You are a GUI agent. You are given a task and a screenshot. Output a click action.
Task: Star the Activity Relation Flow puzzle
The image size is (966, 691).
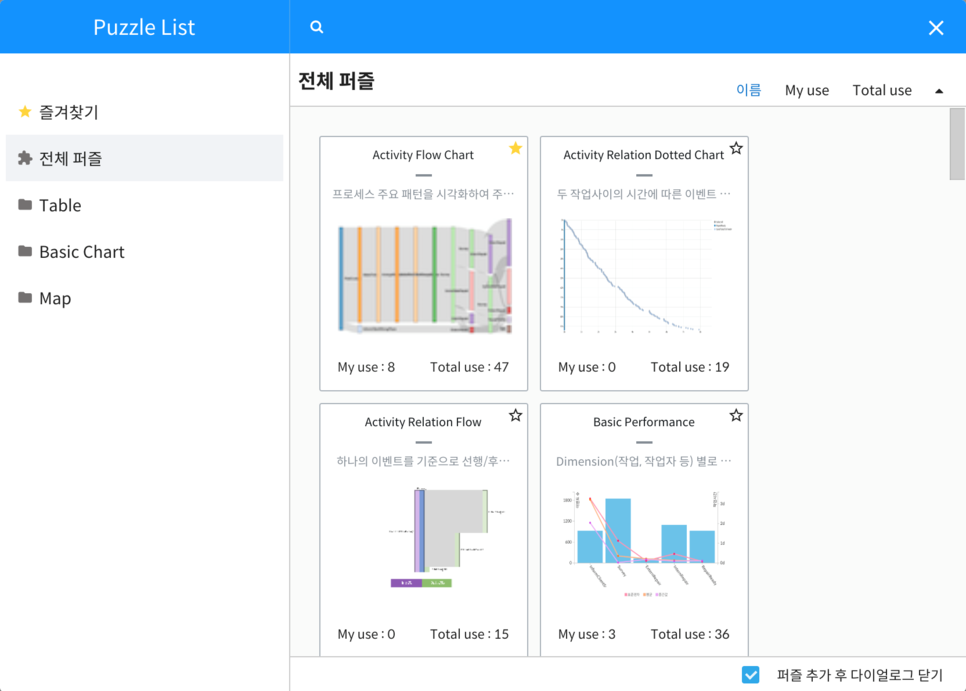pyautogui.click(x=515, y=415)
